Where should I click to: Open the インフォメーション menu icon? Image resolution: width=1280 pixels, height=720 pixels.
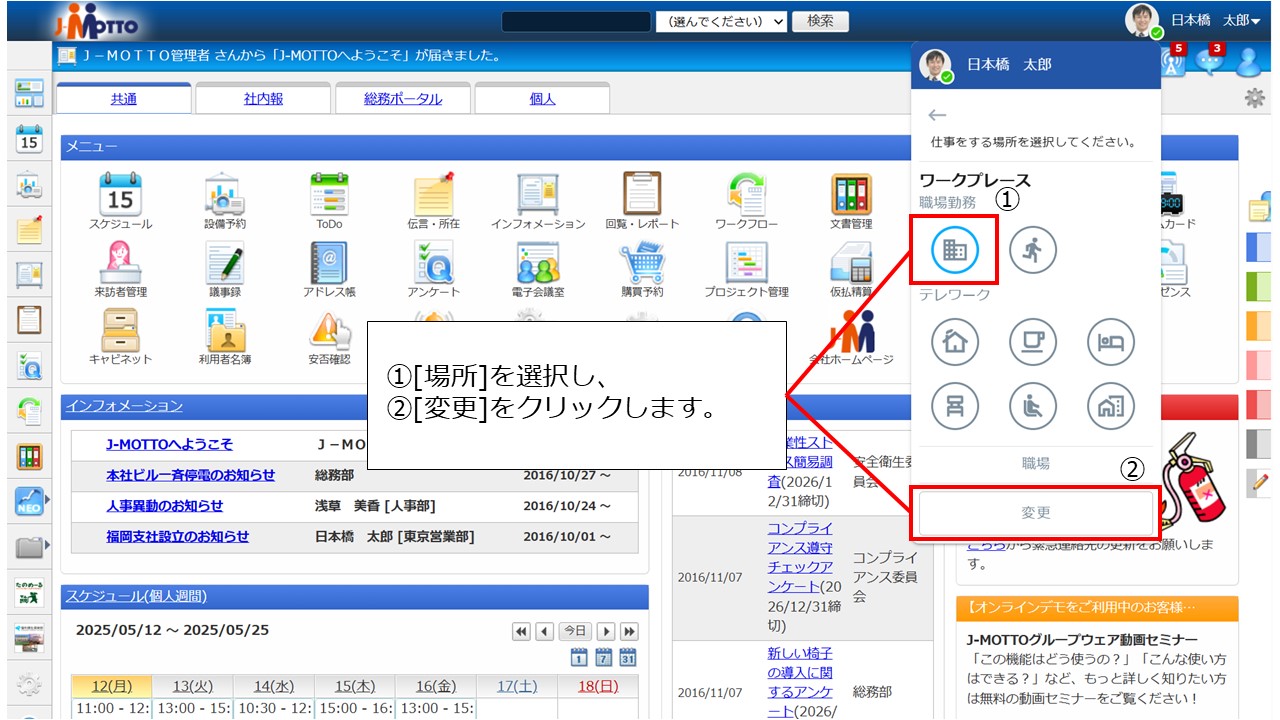coord(538,194)
